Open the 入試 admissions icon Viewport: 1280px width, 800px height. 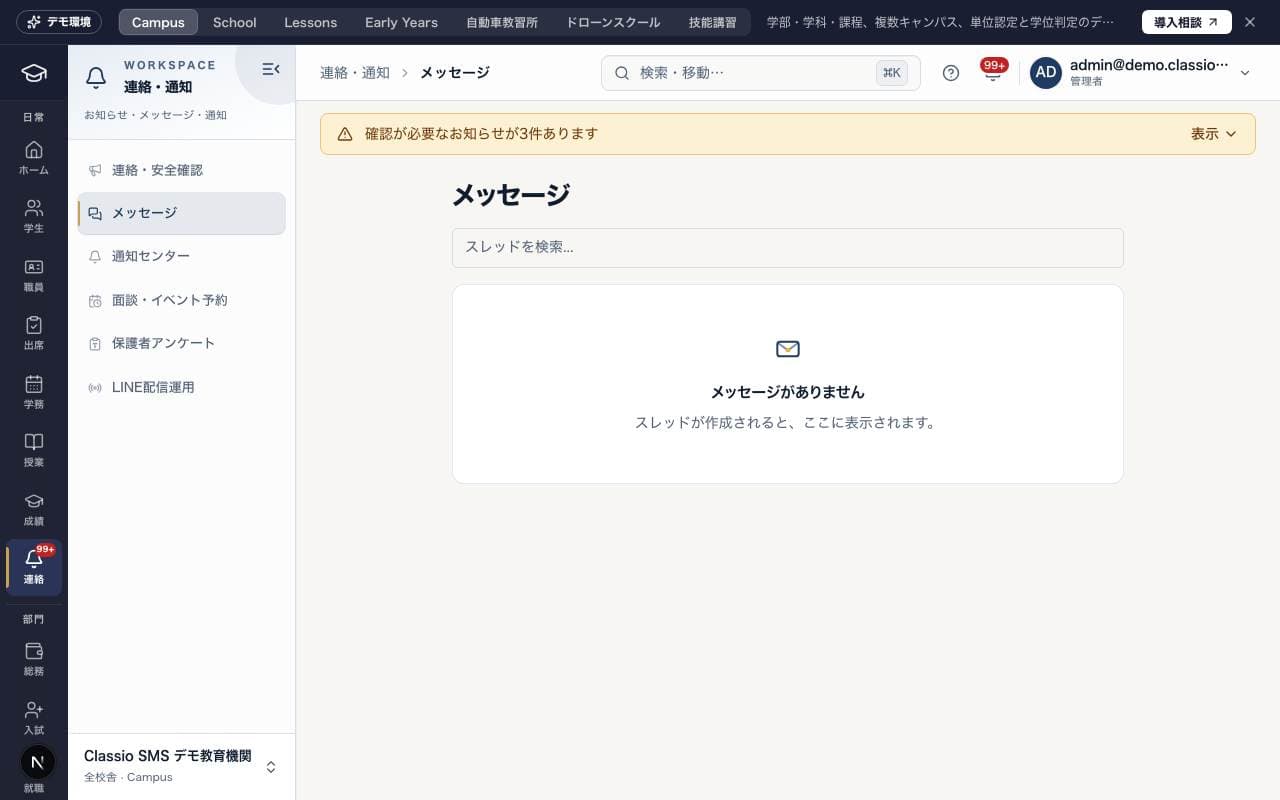coord(34,718)
